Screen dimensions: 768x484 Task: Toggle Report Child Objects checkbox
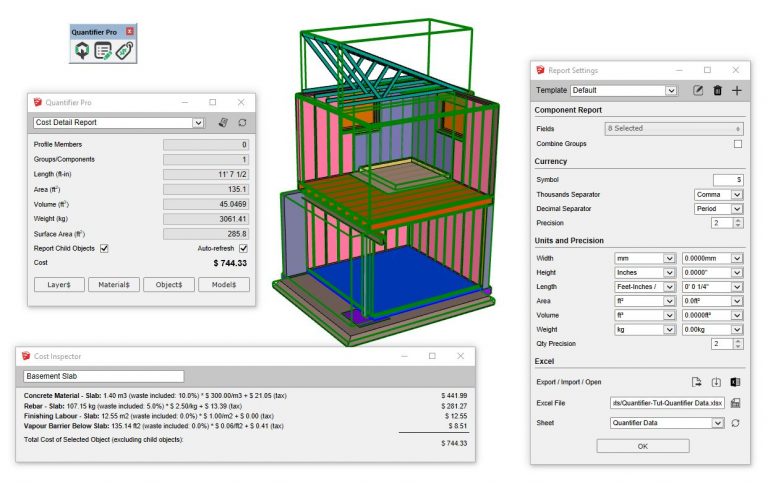pyautogui.click(x=104, y=248)
